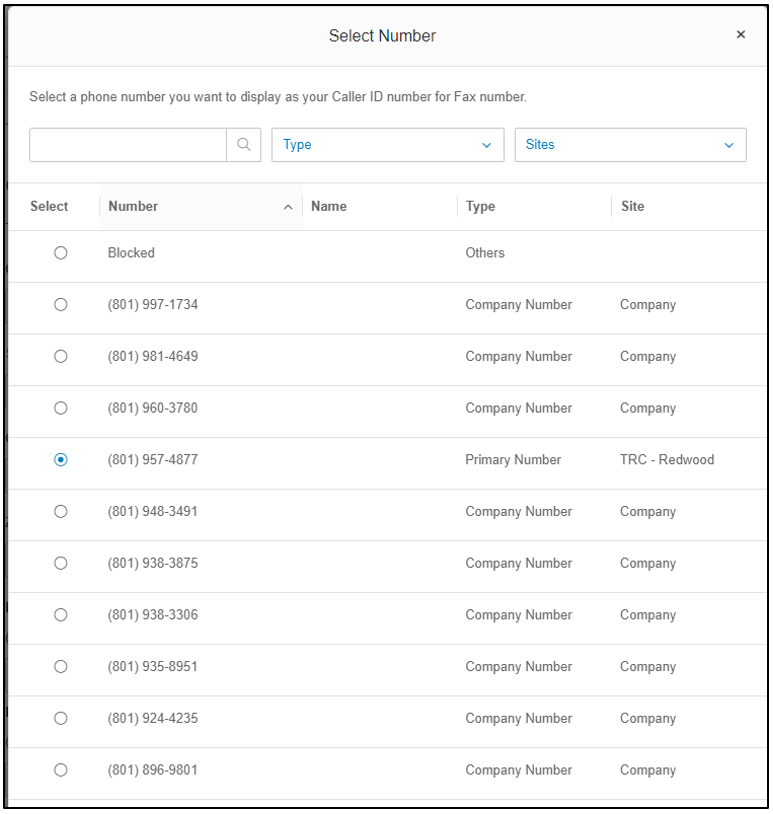The image size is (773, 814).
Task: Choose the (801) 981-4649 radio option
Action: (61, 356)
